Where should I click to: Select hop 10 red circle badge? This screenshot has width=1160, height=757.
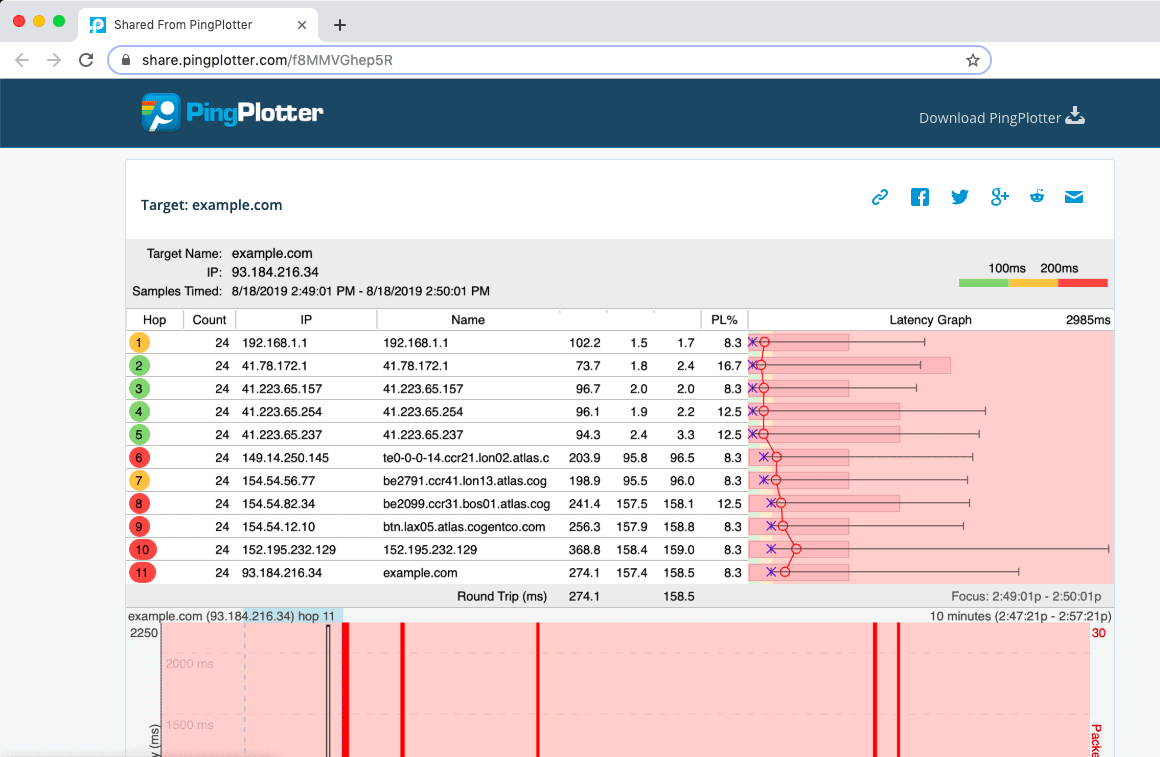point(143,549)
